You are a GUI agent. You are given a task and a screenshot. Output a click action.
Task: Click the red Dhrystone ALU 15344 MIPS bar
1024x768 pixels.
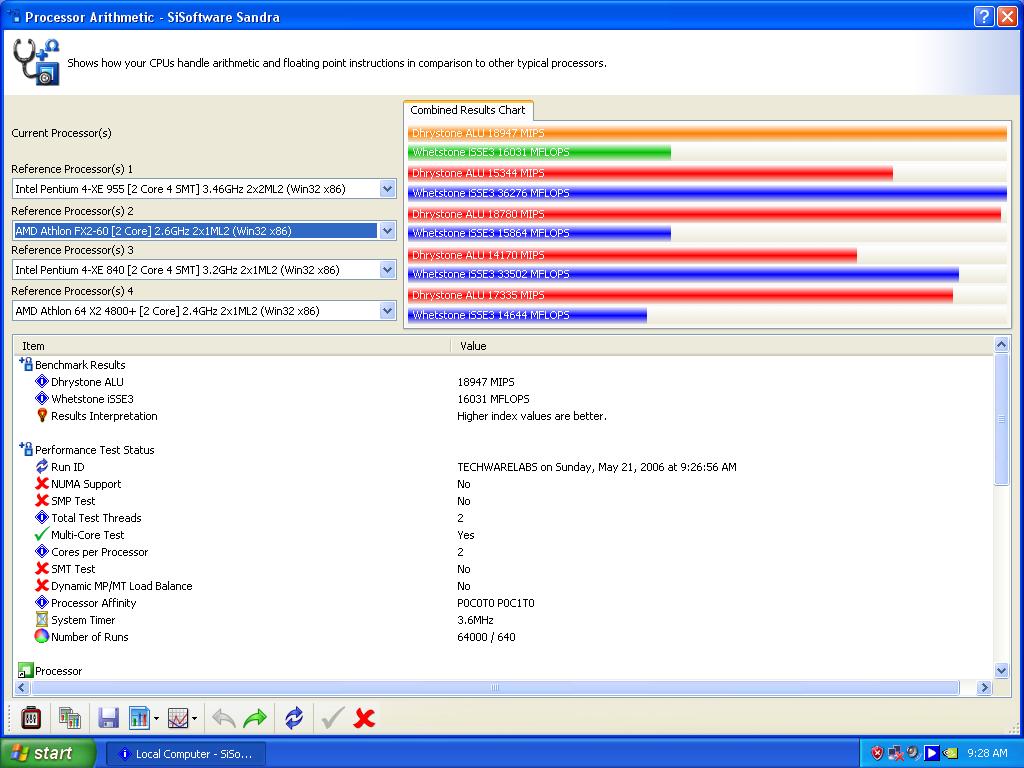pyautogui.click(x=650, y=173)
